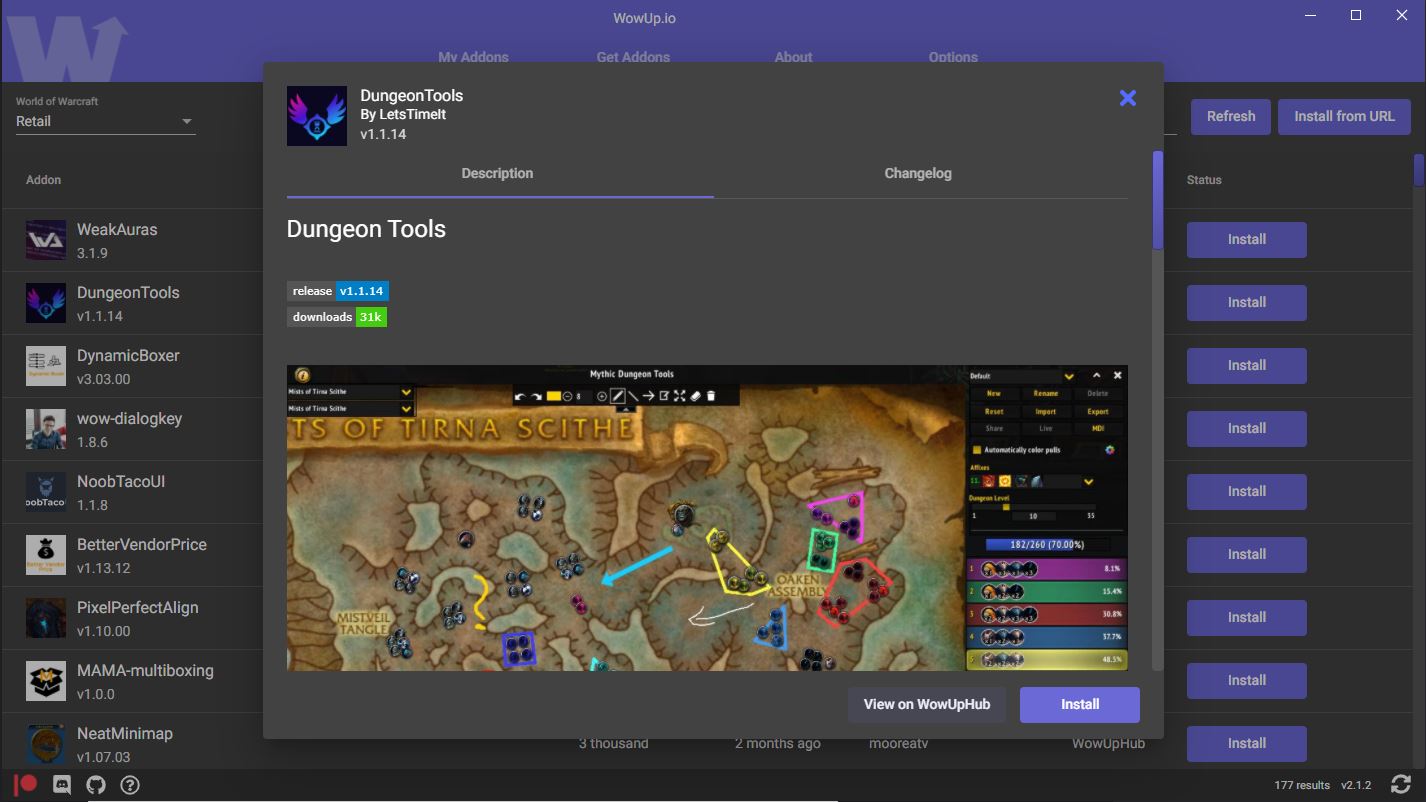1426x802 pixels.
Task: Select the MAMA-multiboxing addon name
Action: [145, 670]
